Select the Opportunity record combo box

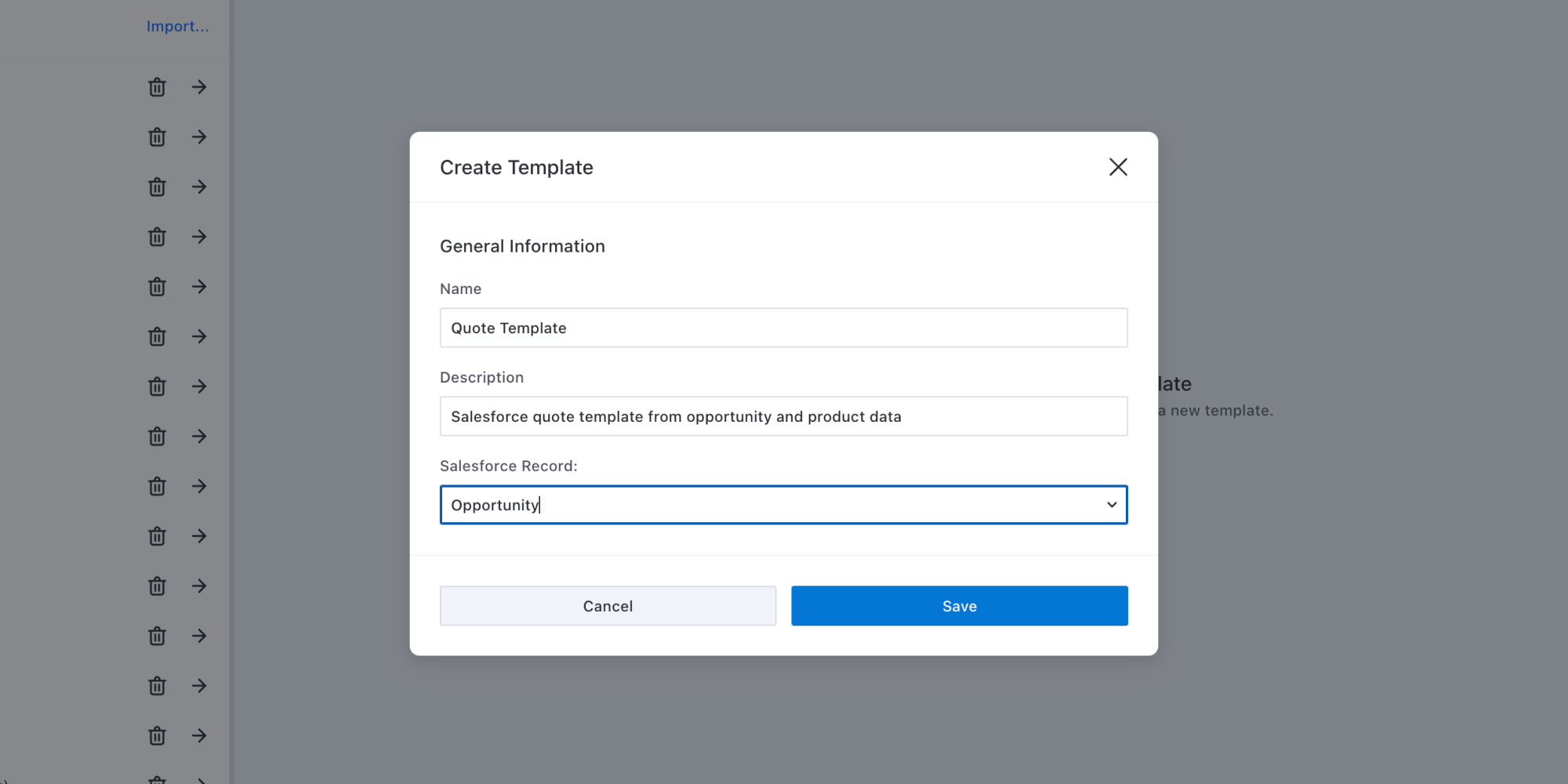point(782,504)
